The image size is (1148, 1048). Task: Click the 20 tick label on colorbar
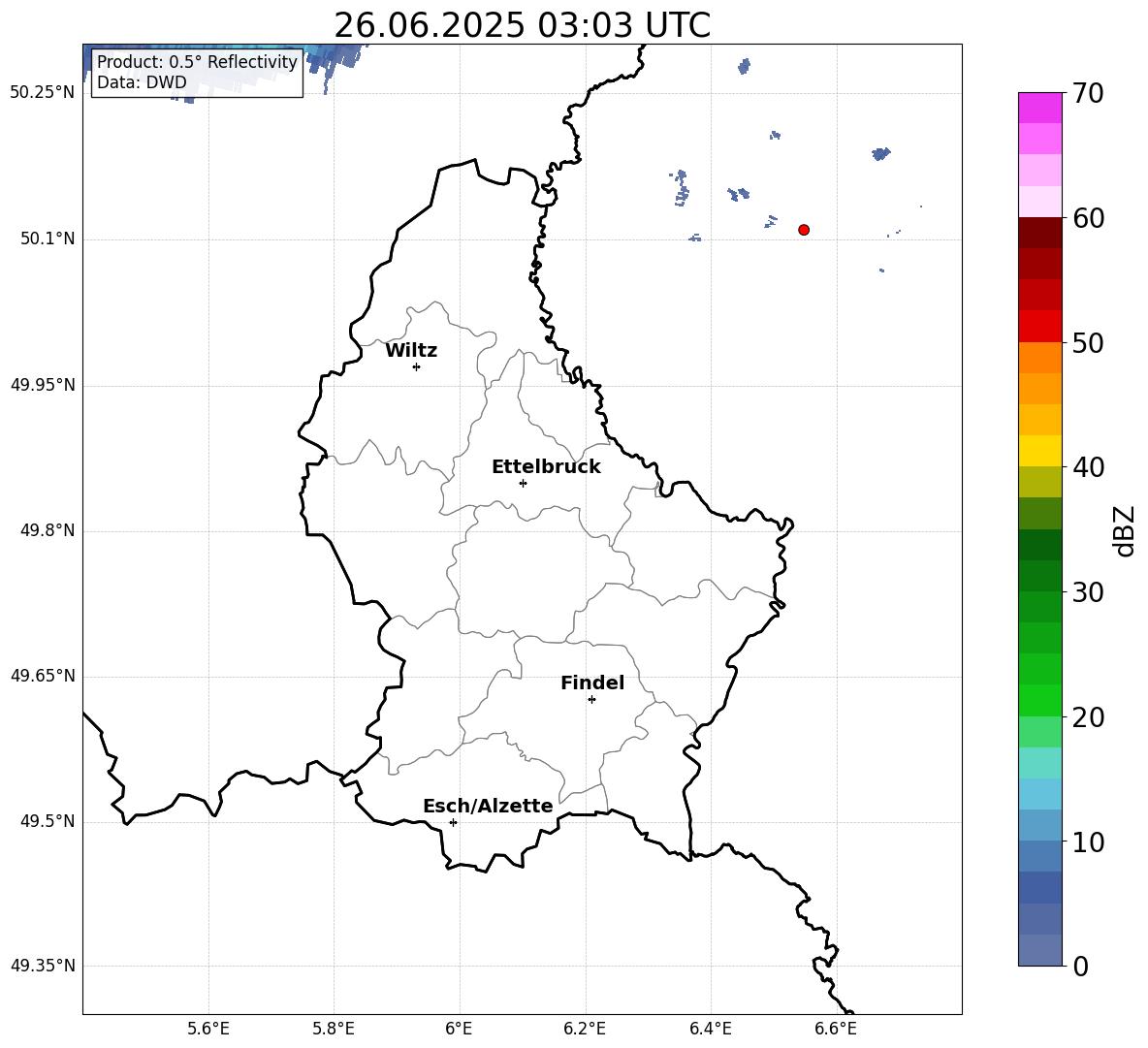pos(1088,717)
